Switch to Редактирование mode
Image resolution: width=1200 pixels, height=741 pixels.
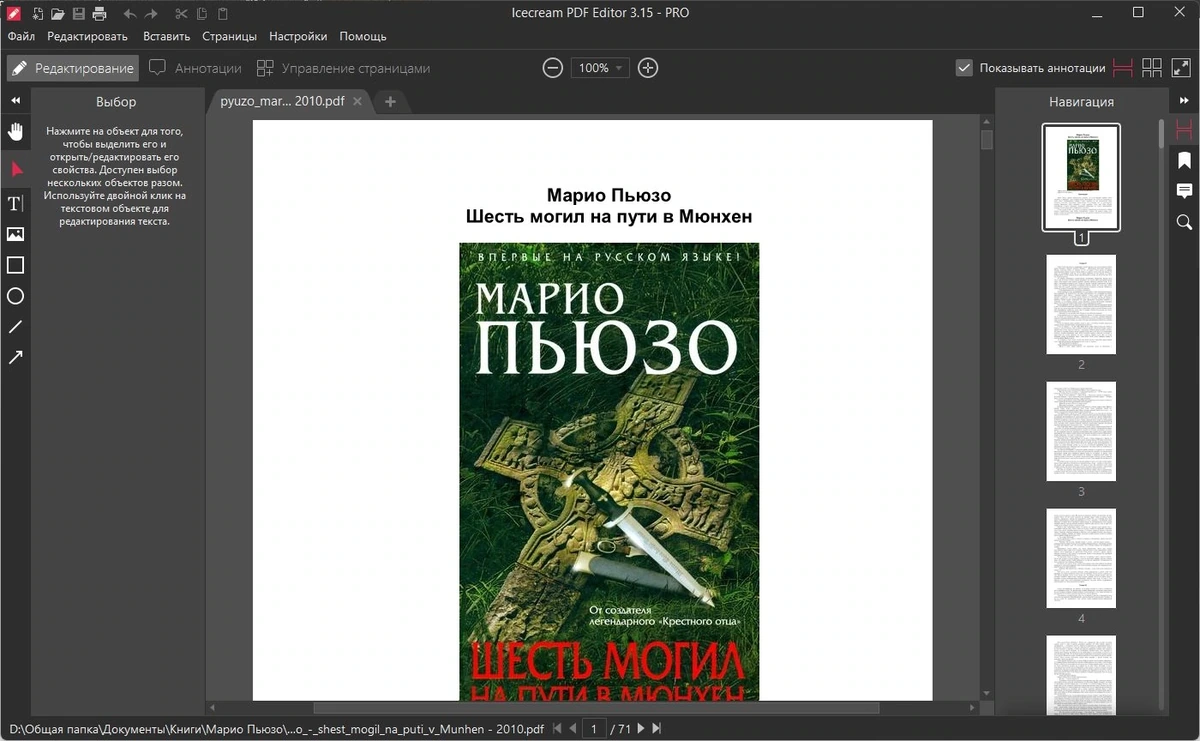73,68
